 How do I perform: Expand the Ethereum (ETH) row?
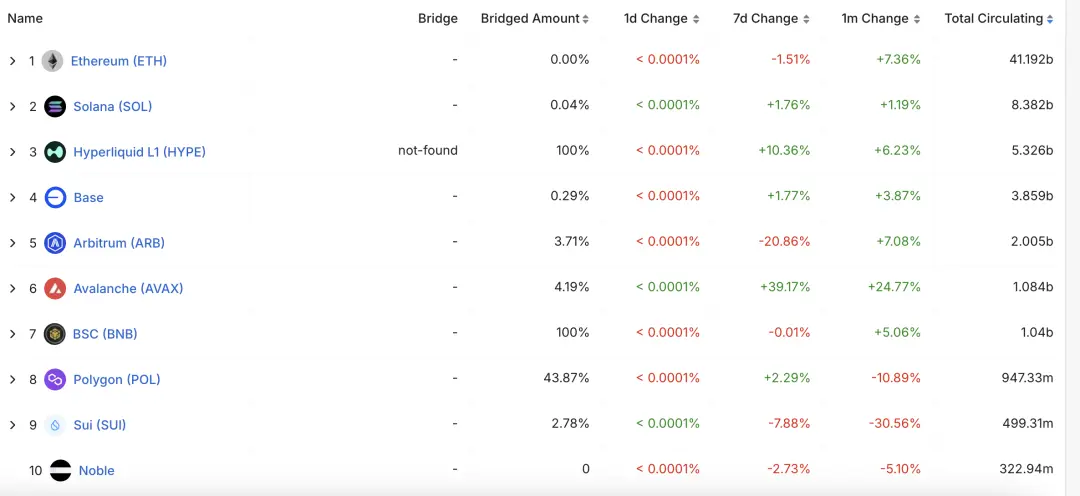[13, 61]
